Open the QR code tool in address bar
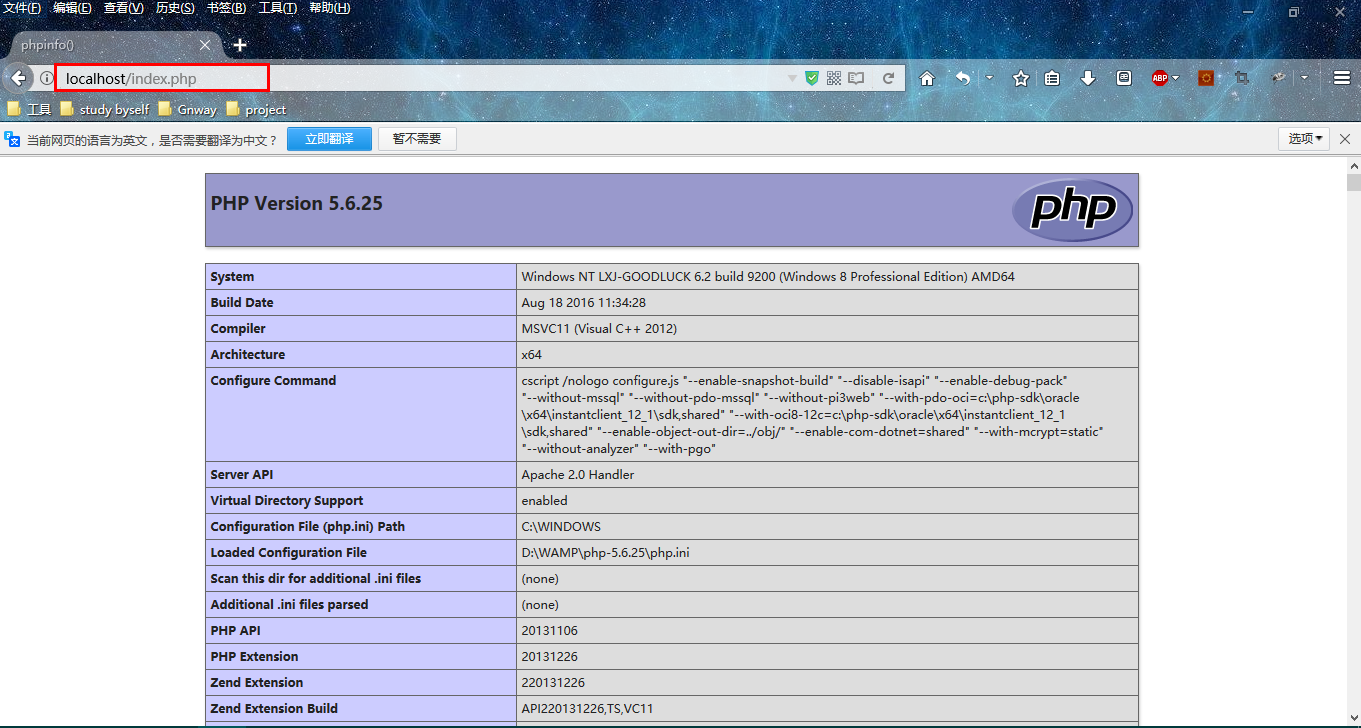This screenshot has width=1361, height=728. (x=834, y=77)
